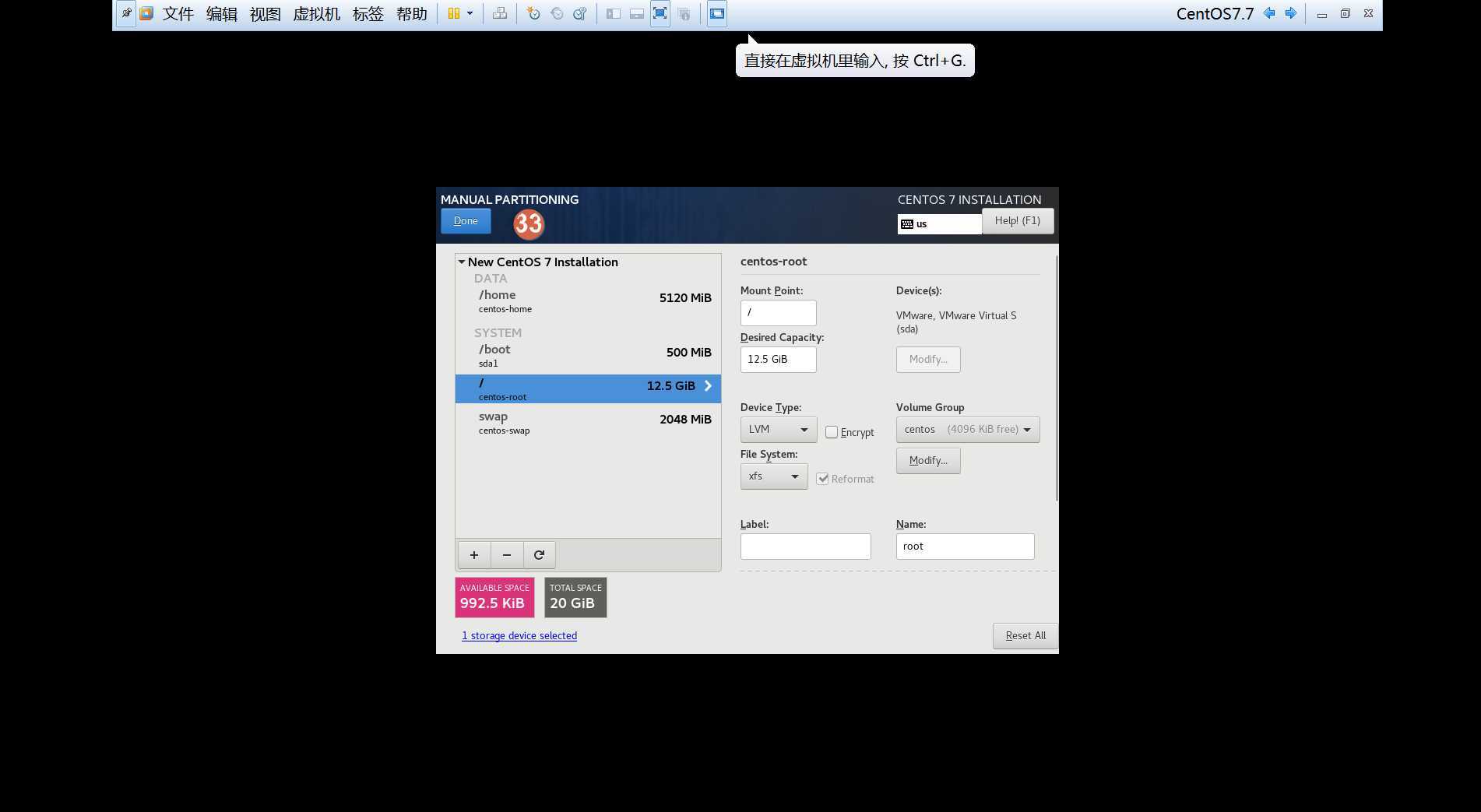Click the us keyboard layout indicator
Viewport: 1481px width, 812px height.
coord(939,224)
